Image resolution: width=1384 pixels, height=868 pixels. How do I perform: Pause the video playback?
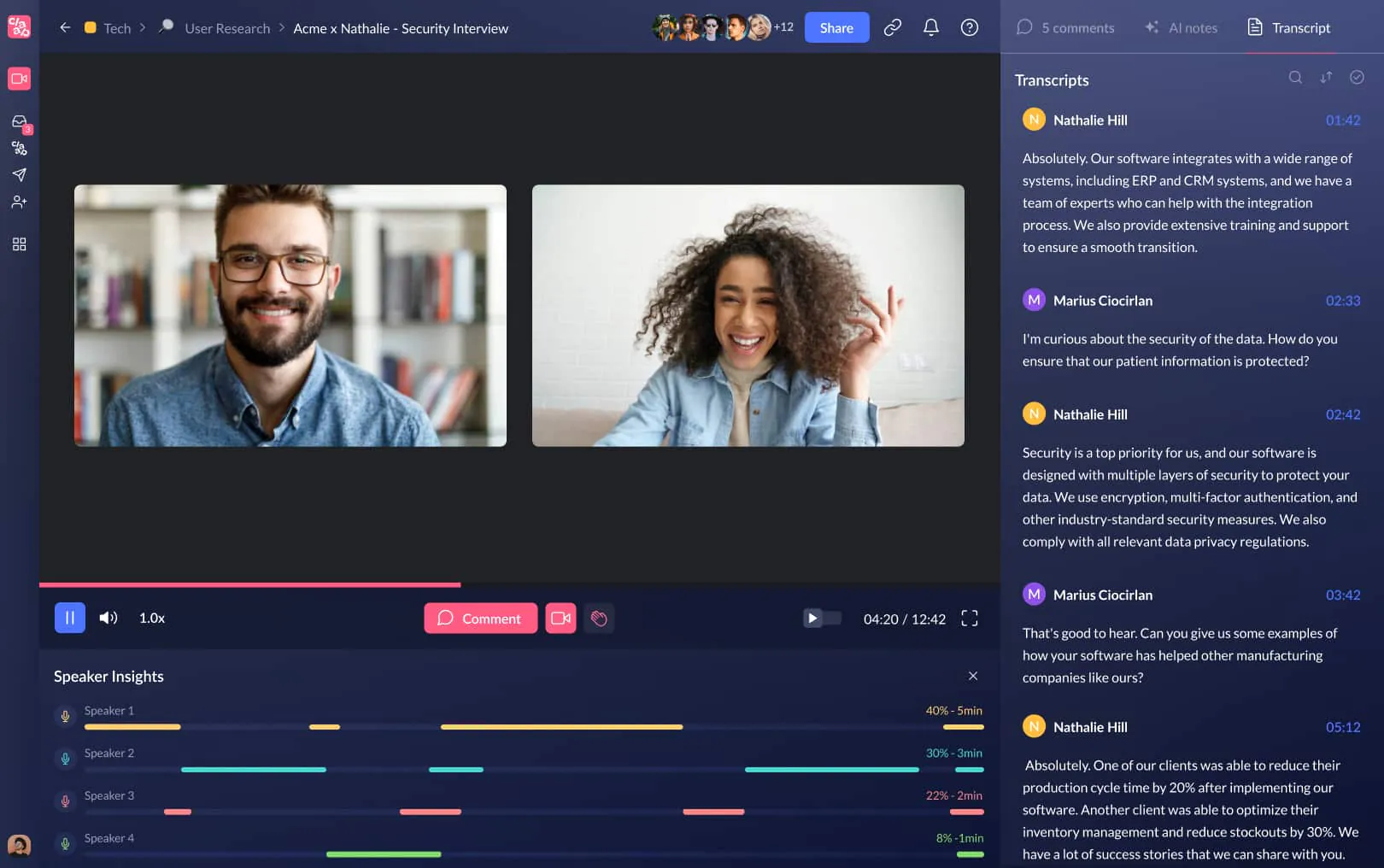coord(69,617)
